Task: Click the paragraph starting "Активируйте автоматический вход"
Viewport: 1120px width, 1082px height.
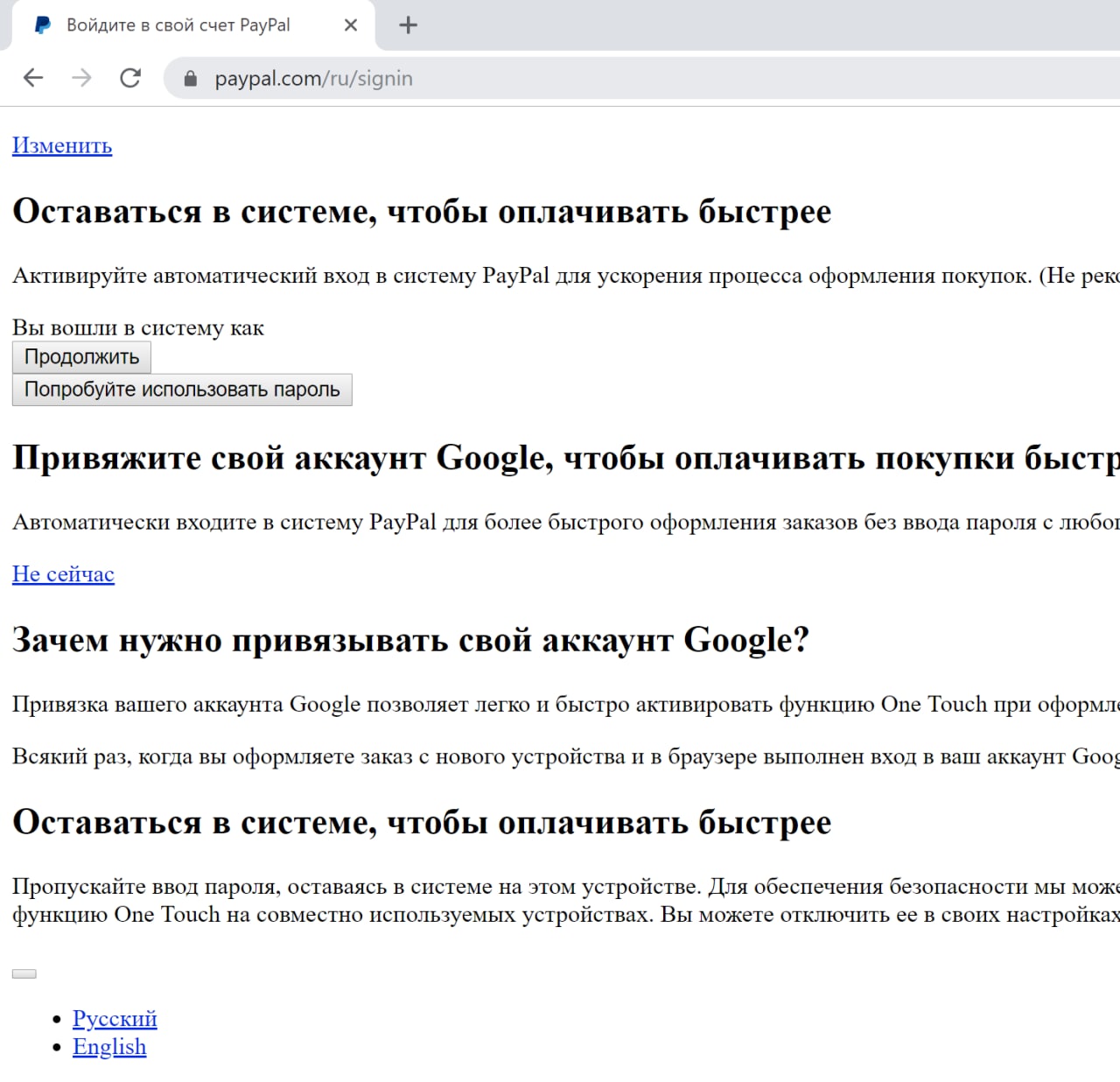Action: [x=566, y=276]
